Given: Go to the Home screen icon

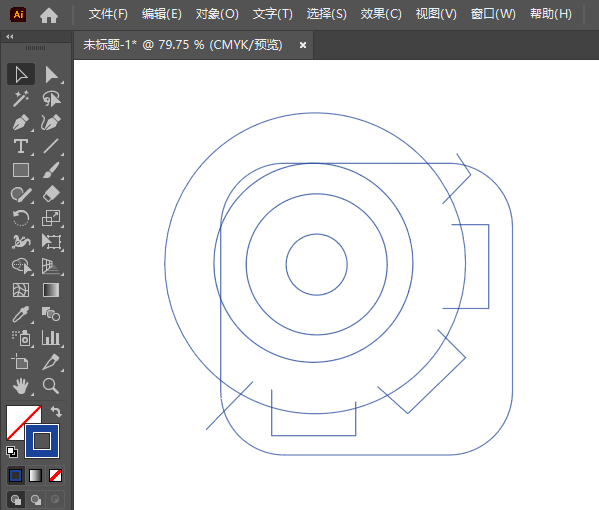Looking at the screenshot, I should [49, 15].
